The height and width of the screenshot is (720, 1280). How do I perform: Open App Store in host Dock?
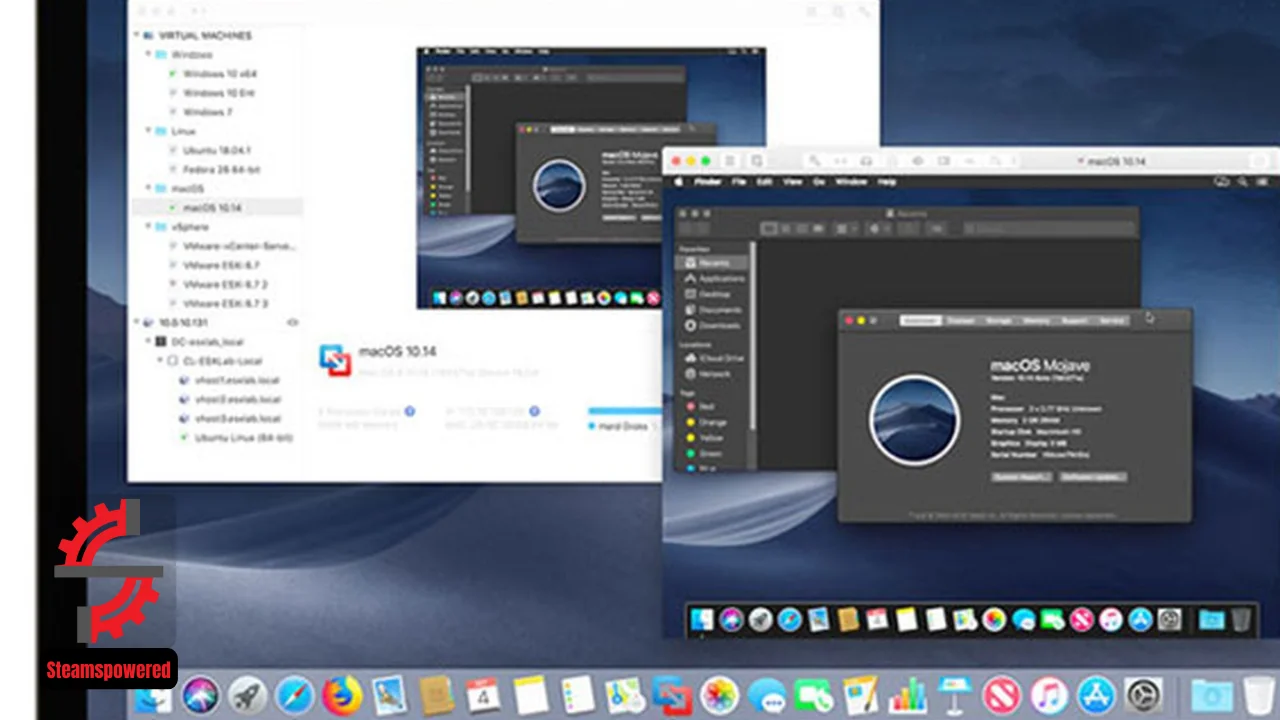tap(1096, 694)
